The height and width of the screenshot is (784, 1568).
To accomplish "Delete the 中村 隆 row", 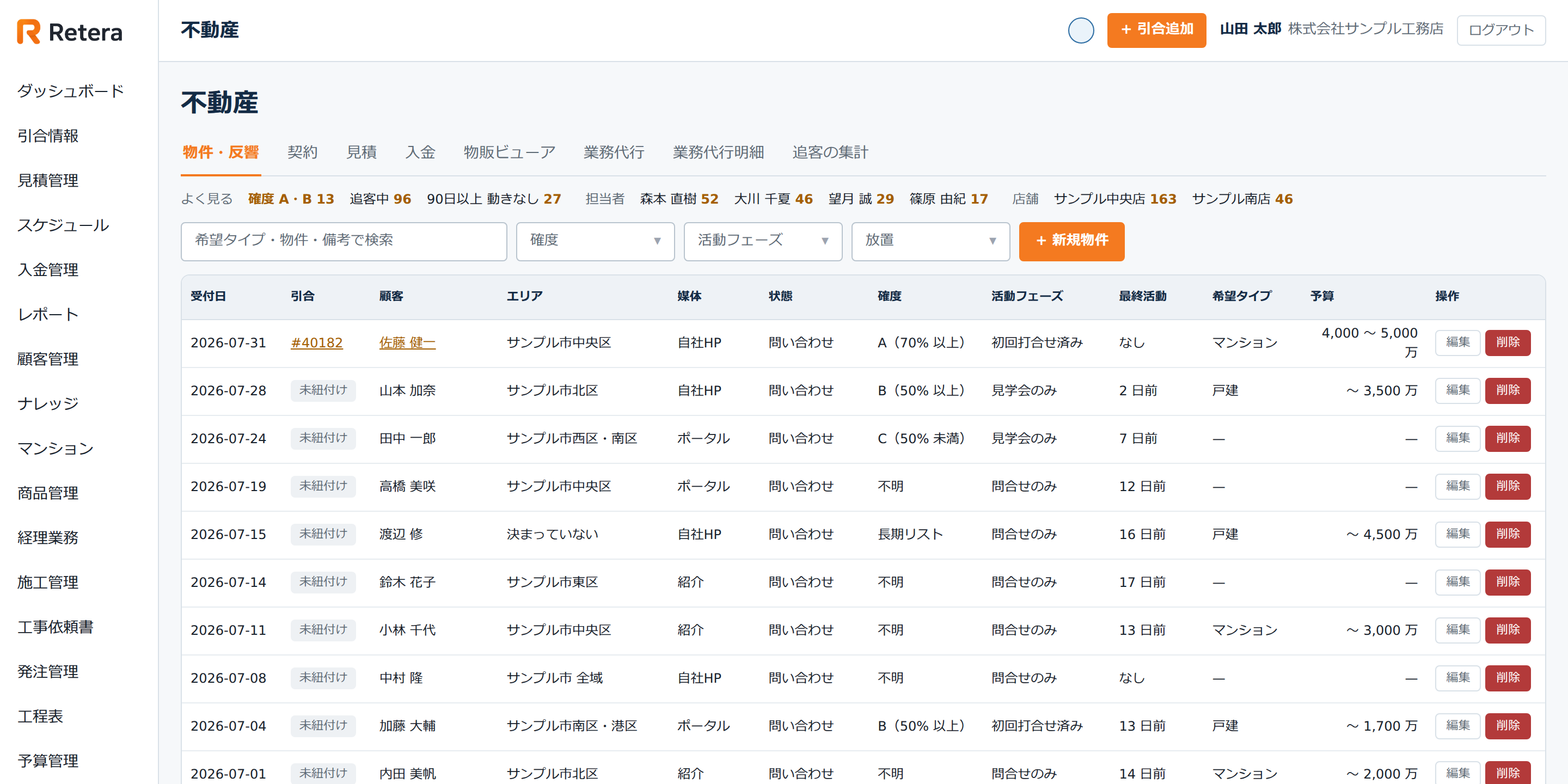I will point(1507,677).
